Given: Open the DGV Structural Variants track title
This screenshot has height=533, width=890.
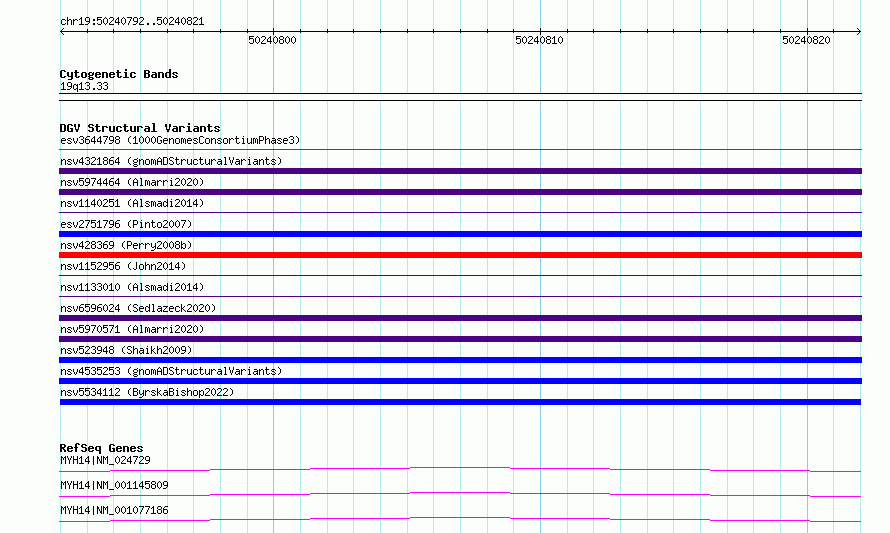Looking at the screenshot, I should [140, 128].
